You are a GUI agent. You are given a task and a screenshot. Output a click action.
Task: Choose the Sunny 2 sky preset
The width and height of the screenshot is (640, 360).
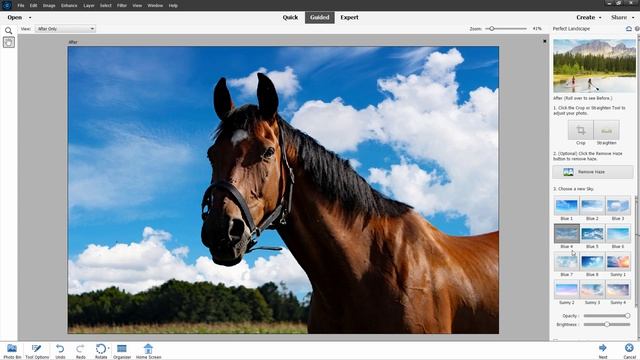coord(567,290)
